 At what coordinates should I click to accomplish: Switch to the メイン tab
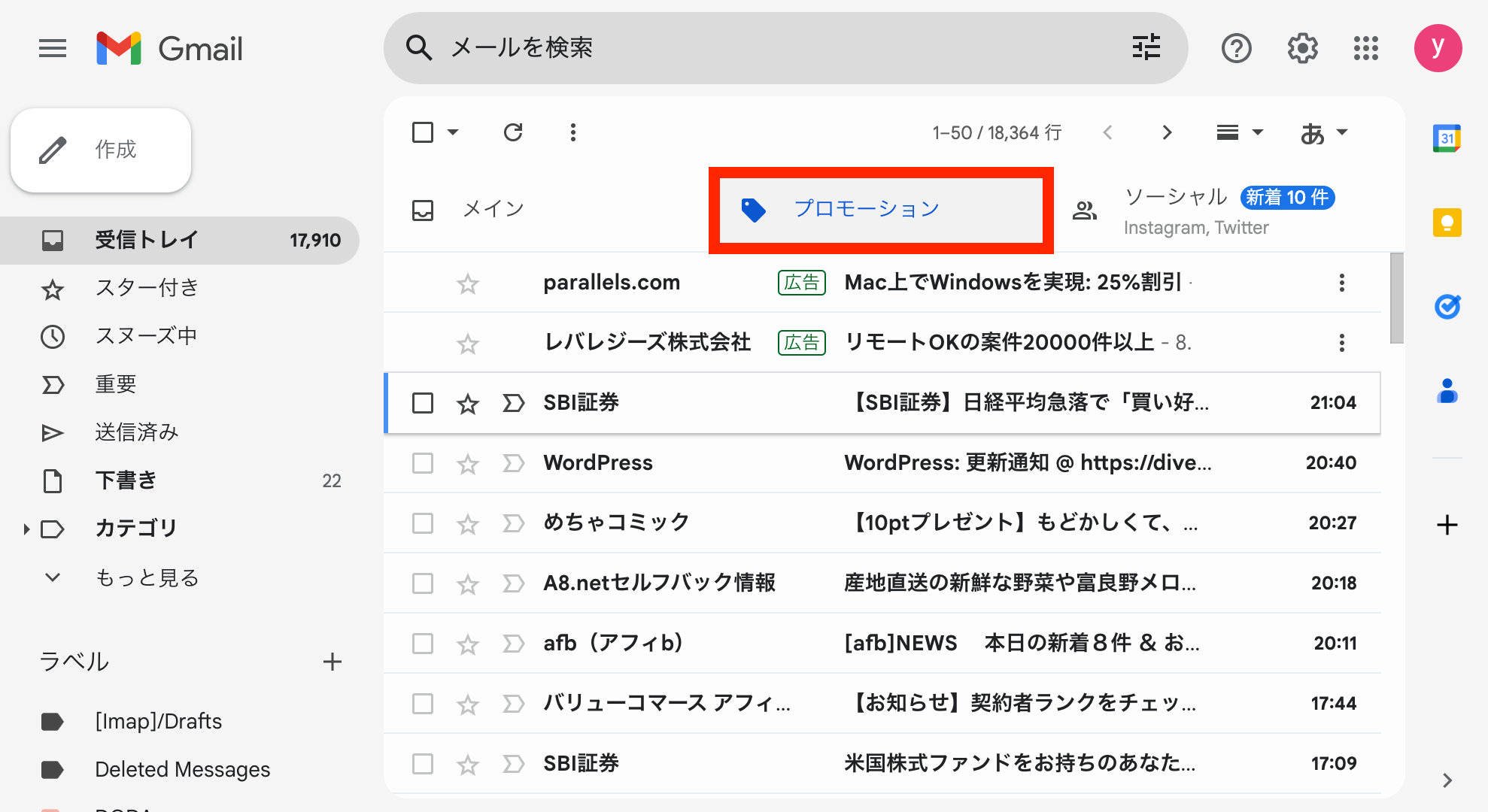point(545,209)
